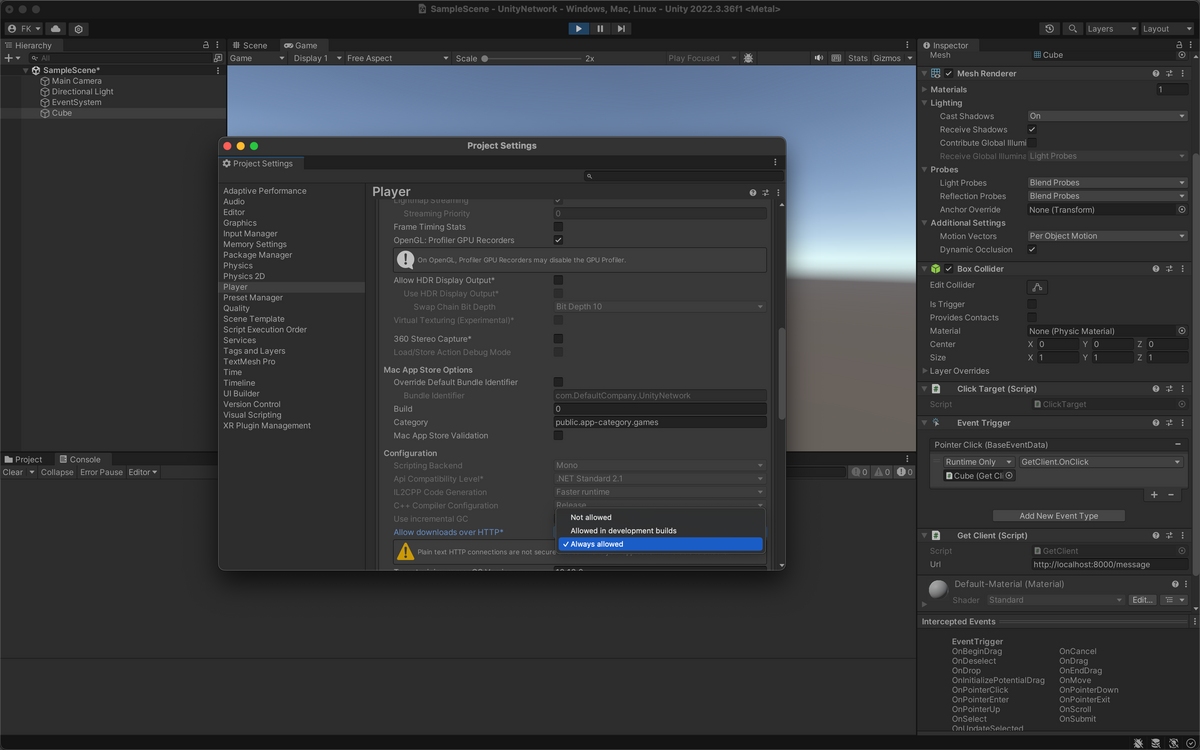This screenshot has height=750, width=1200.
Task: Click the Pause button in toolbar
Action: pos(600,29)
